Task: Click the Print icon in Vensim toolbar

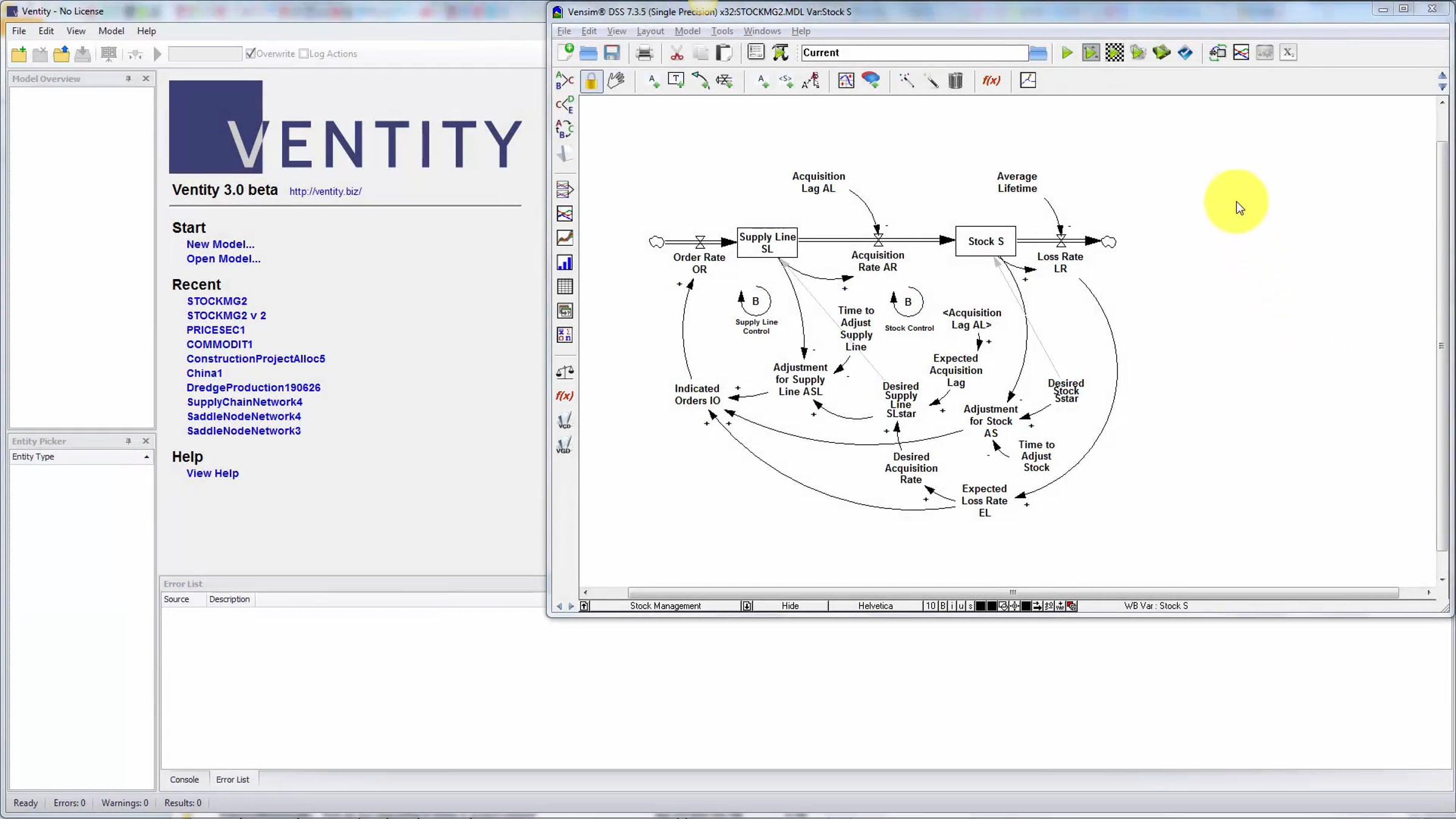Action: (x=644, y=53)
